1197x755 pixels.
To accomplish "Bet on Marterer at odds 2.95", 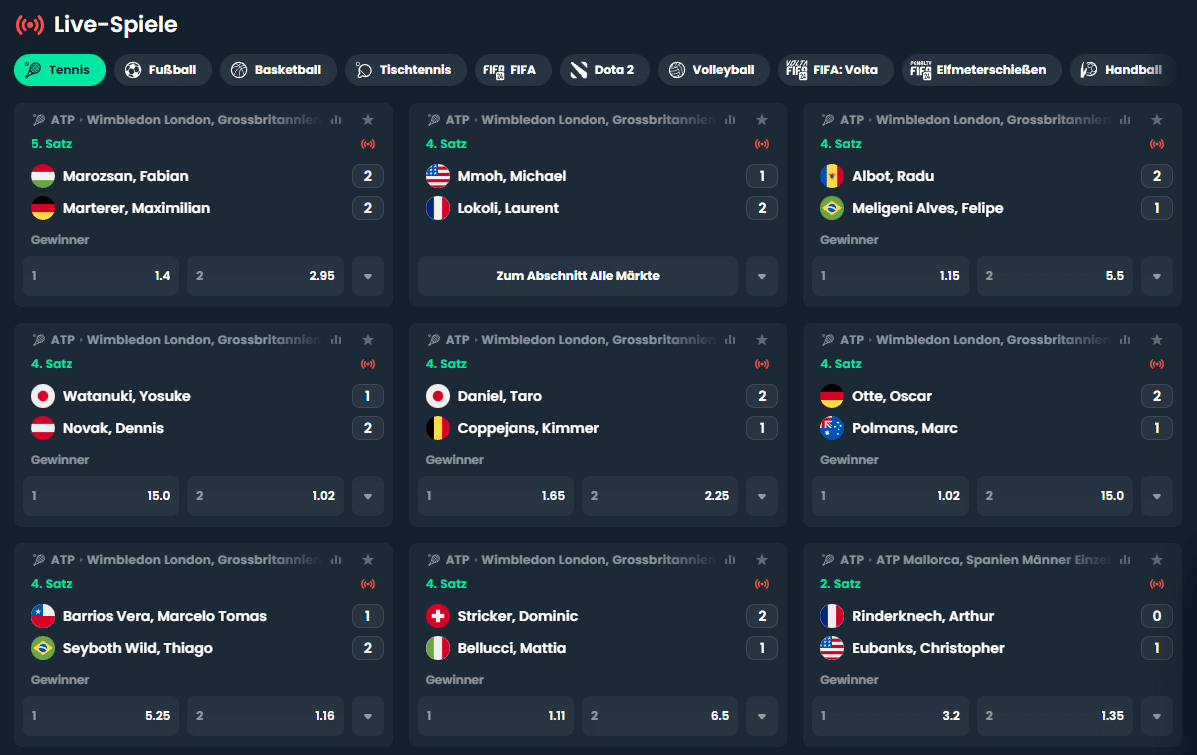I will (x=265, y=276).
